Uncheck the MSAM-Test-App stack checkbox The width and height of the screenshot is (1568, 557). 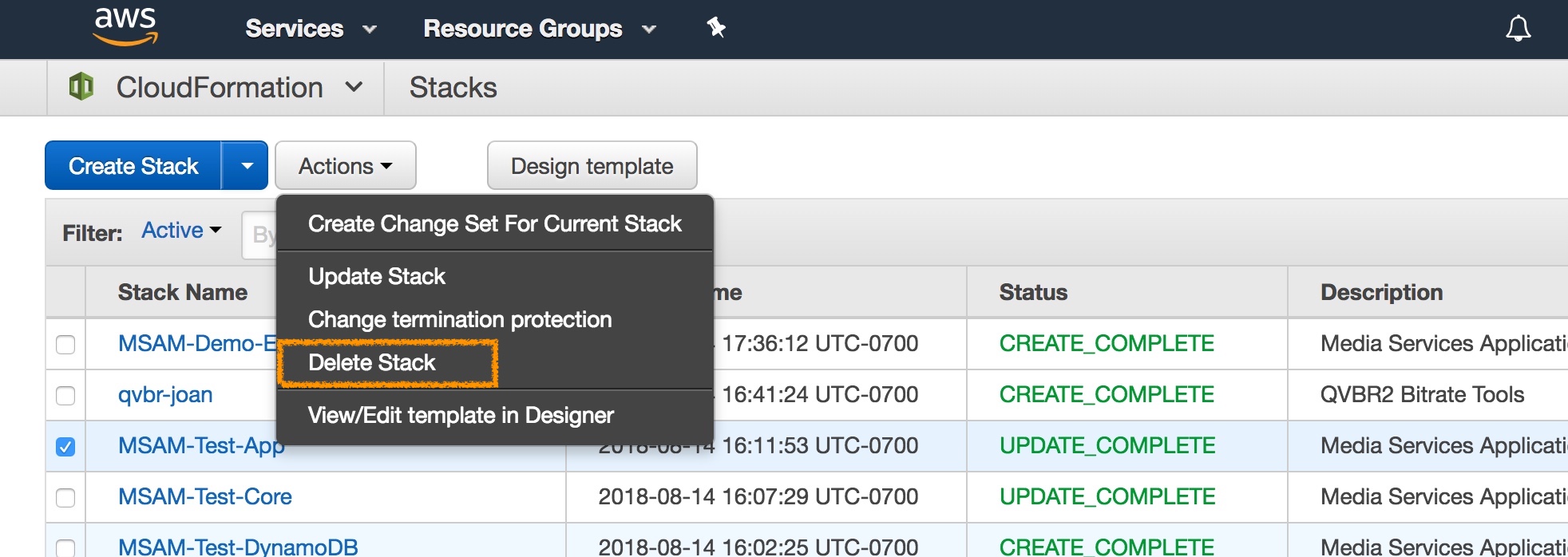tap(65, 447)
